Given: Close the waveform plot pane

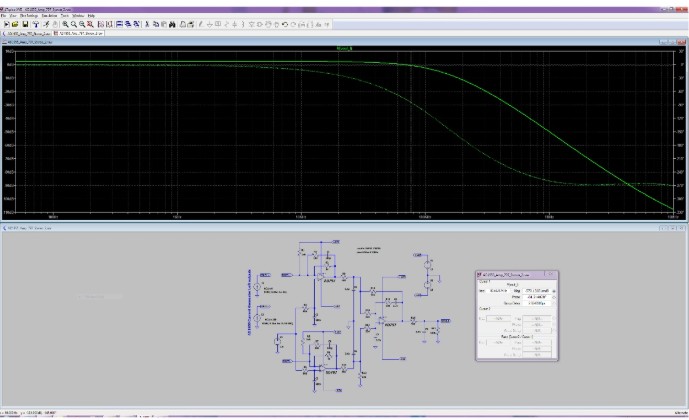Looking at the screenshot, I should tap(681, 42).
